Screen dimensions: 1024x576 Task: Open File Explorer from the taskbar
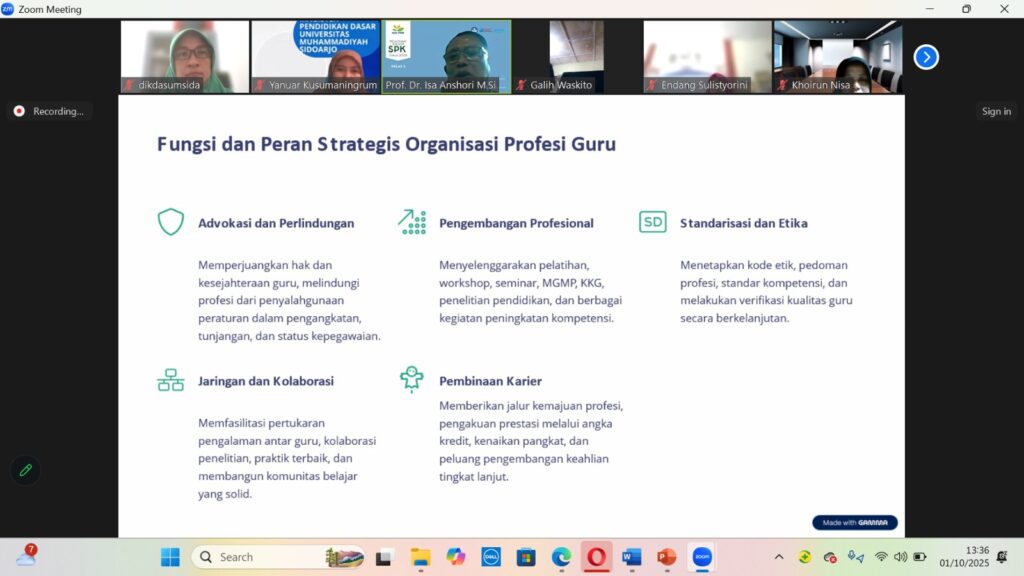point(420,557)
